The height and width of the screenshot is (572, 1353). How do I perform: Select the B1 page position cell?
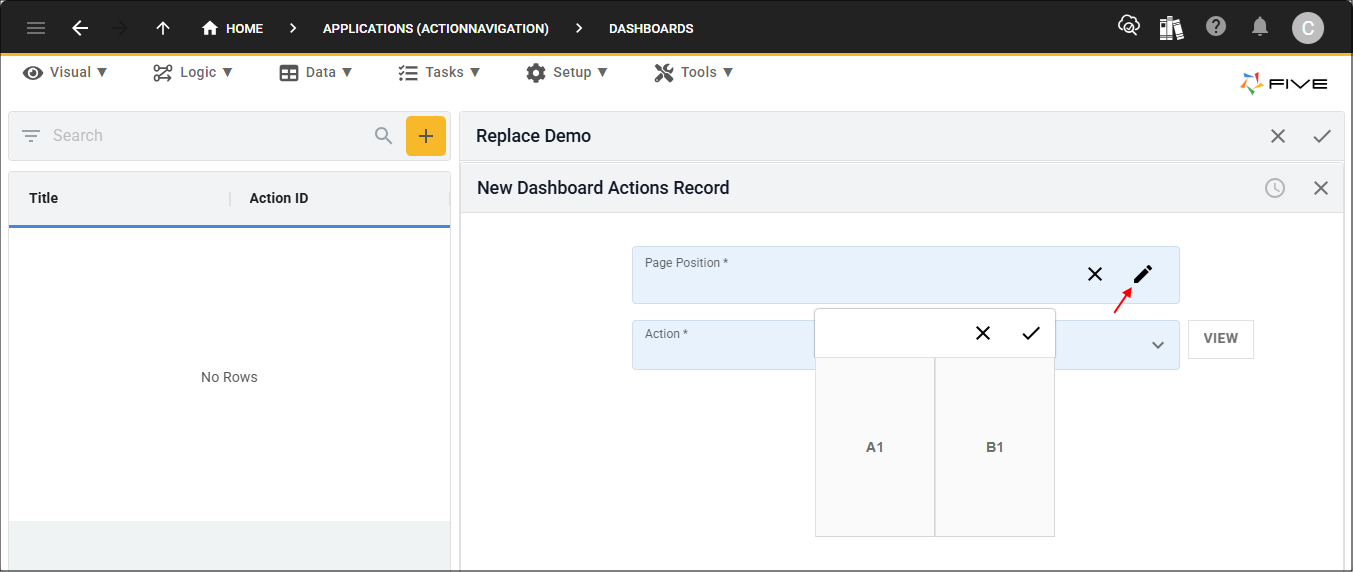(995, 447)
